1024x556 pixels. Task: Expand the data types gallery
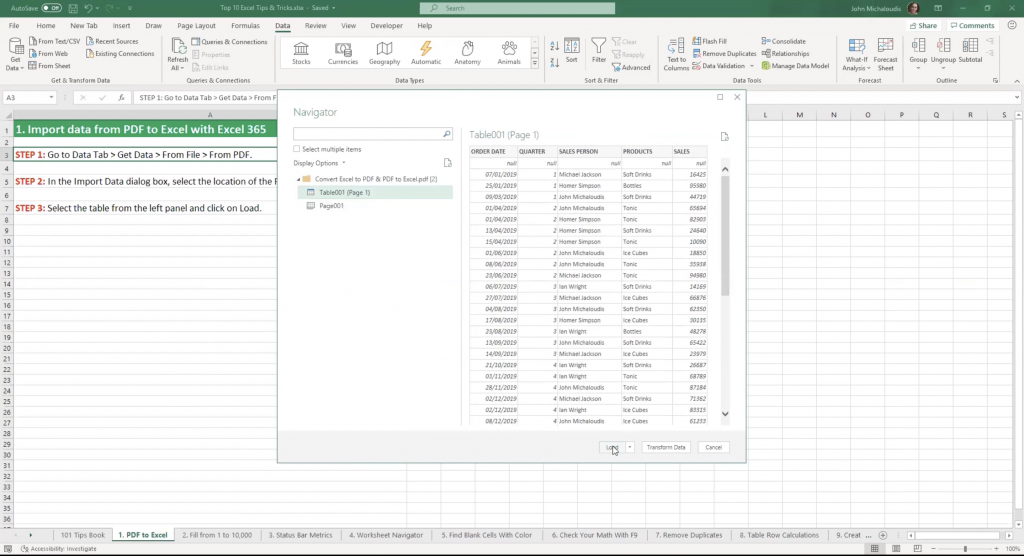tap(535, 63)
